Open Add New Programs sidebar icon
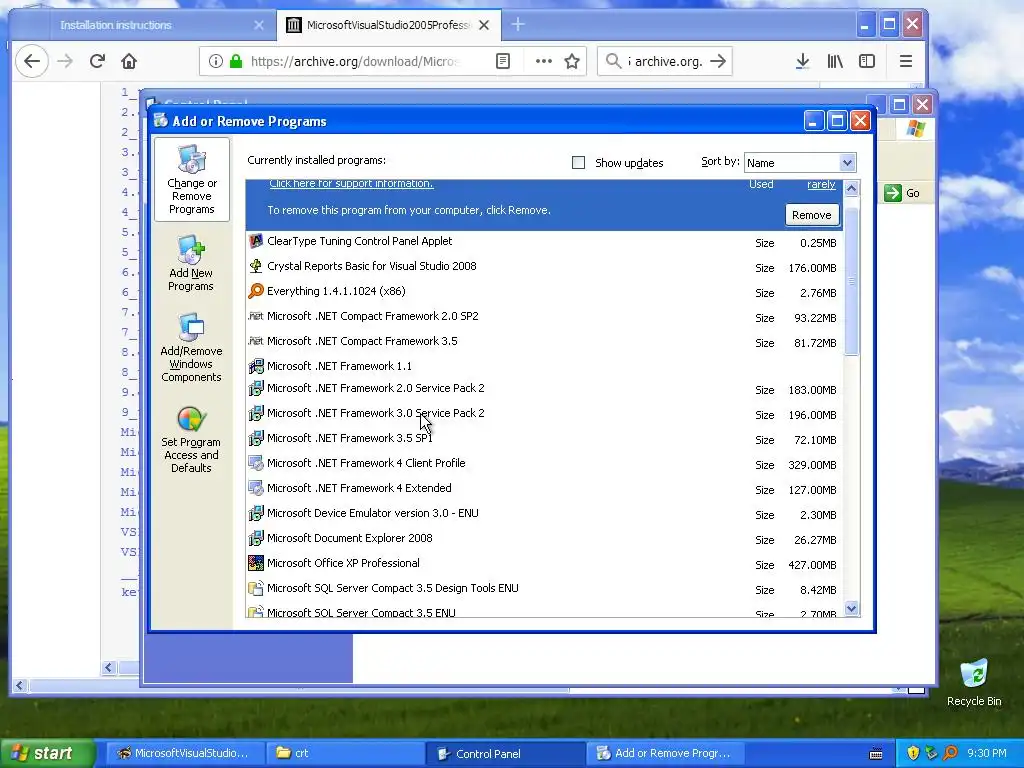 click(x=191, y=250)
